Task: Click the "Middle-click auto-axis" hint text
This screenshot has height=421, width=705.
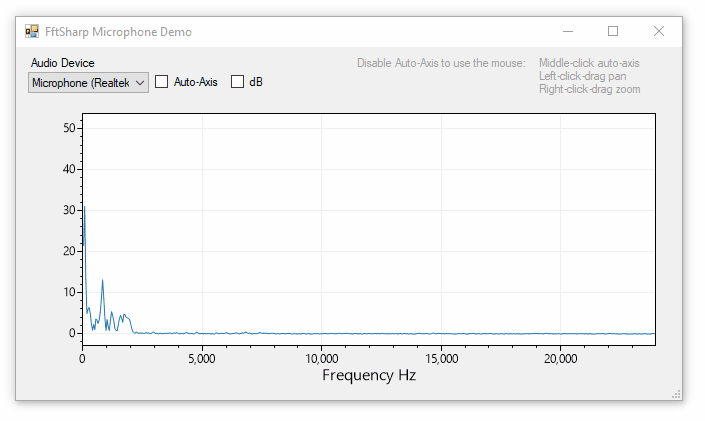Action: [x=588, y=63]
